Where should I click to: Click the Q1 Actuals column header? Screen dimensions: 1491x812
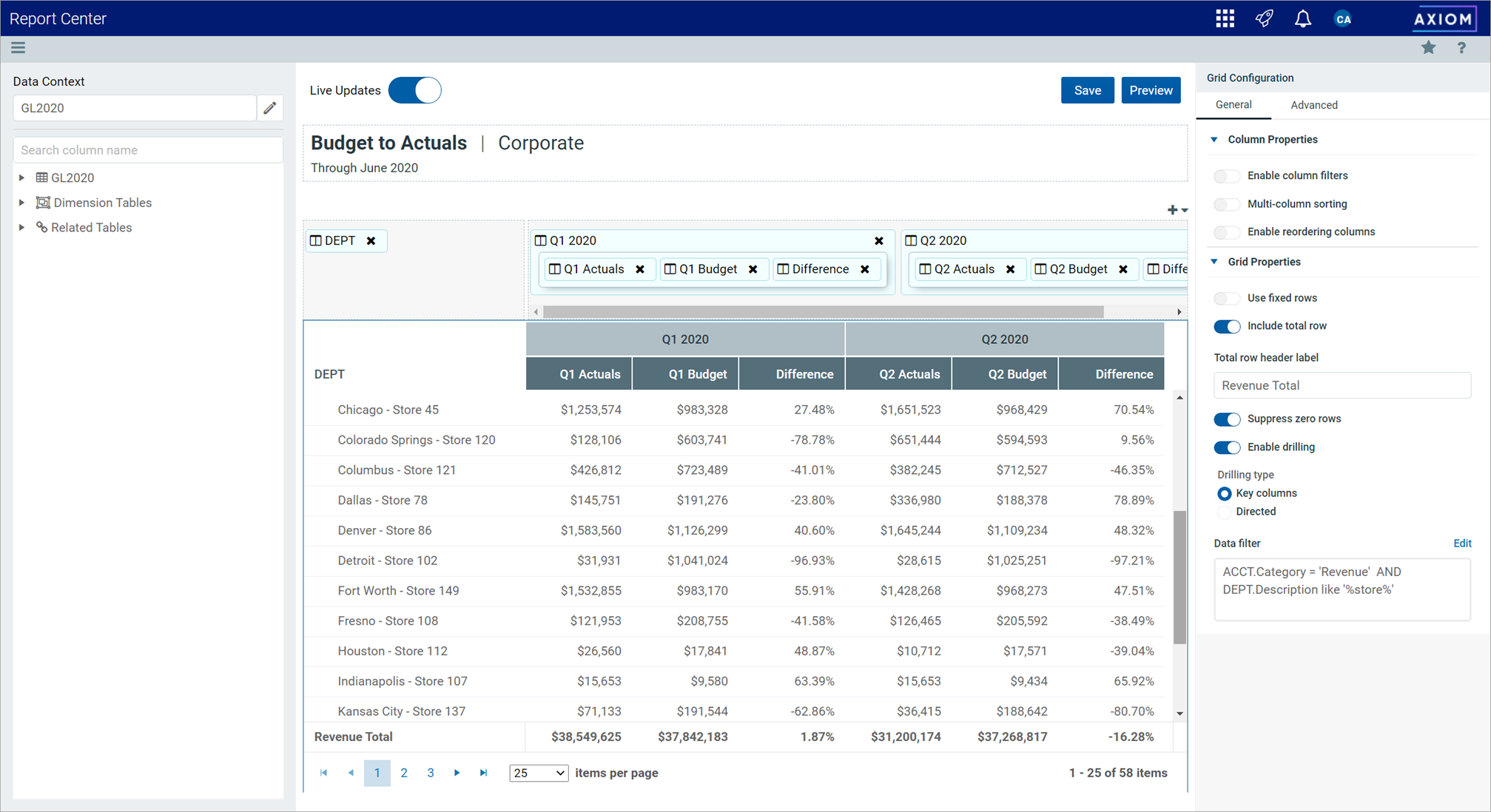click(579, 374)
